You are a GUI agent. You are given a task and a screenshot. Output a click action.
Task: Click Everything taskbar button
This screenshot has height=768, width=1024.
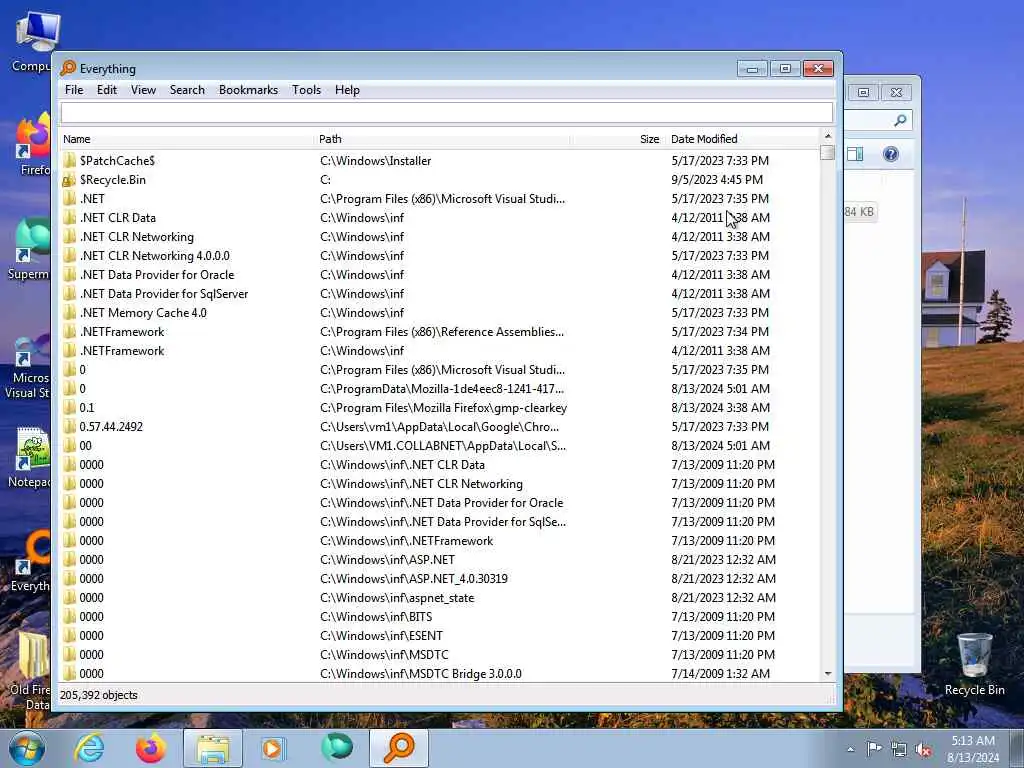click(399, 748)
